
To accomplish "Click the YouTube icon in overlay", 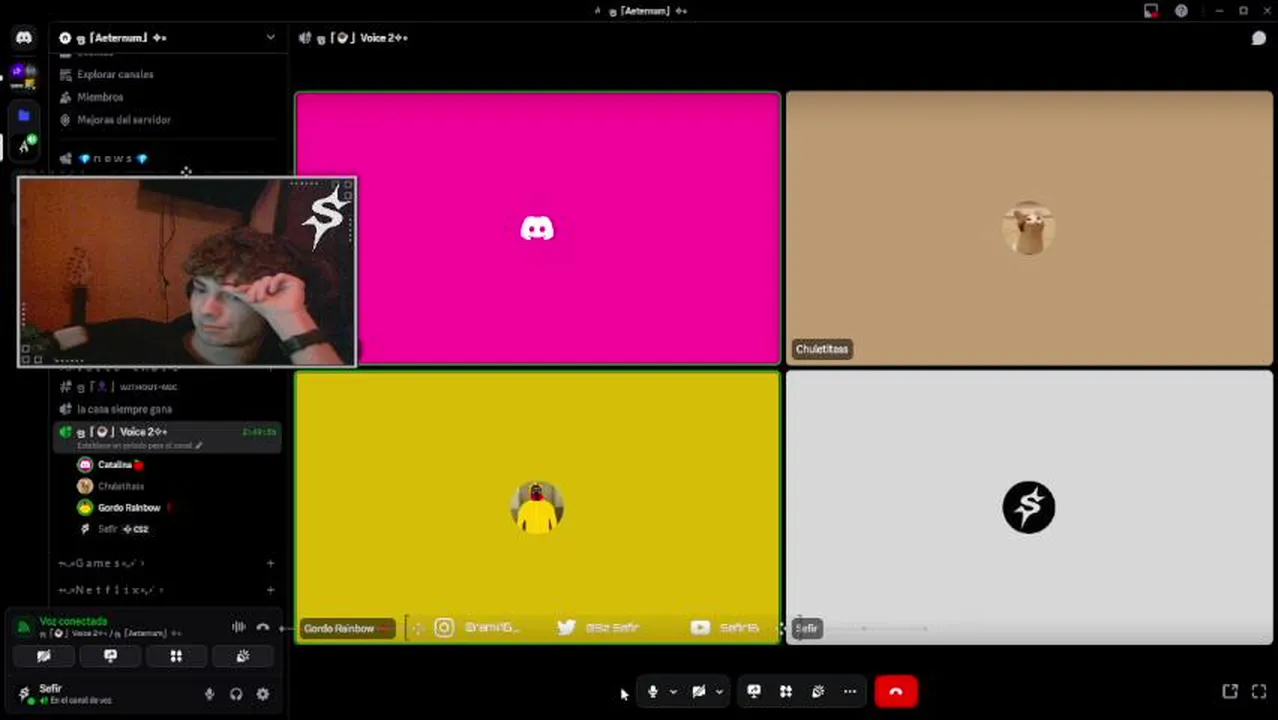I will point(700,628).
